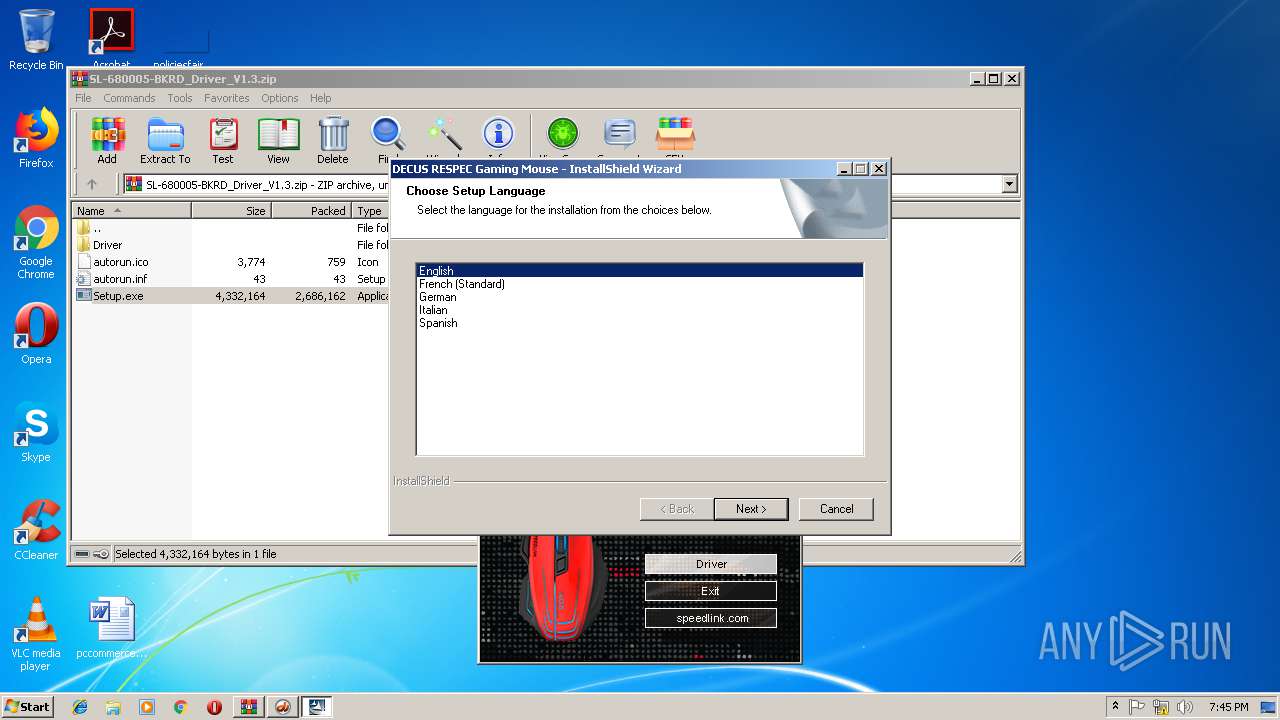The height and width of the screenshot is (720, 1280).
Task: Sort by Packed column header in WinRAR
Action: coord(311,211)
